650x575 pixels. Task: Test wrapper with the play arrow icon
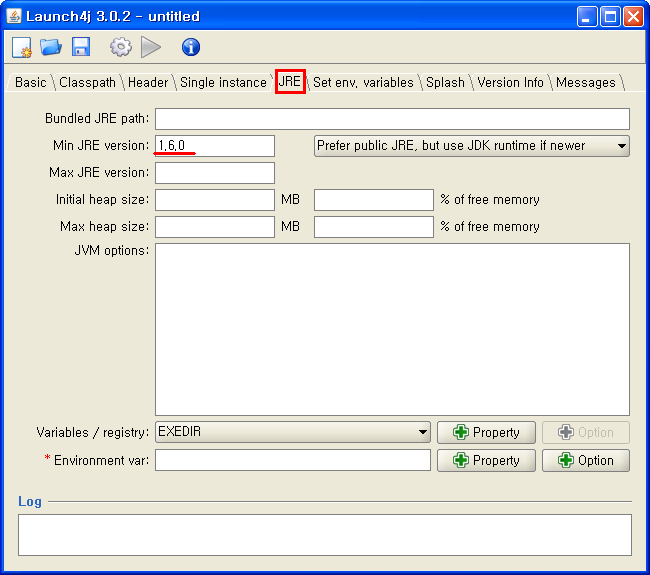point(151,47)
